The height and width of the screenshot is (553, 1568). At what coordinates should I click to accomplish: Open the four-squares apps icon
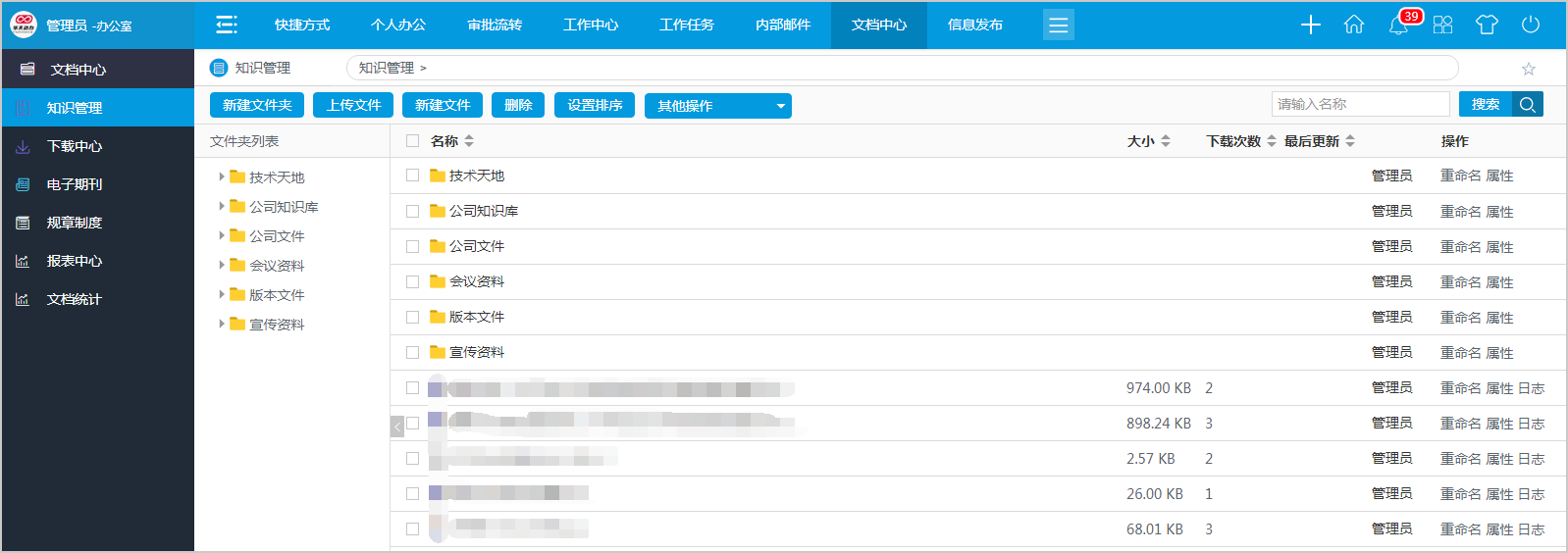click(x=1442, y=25)
